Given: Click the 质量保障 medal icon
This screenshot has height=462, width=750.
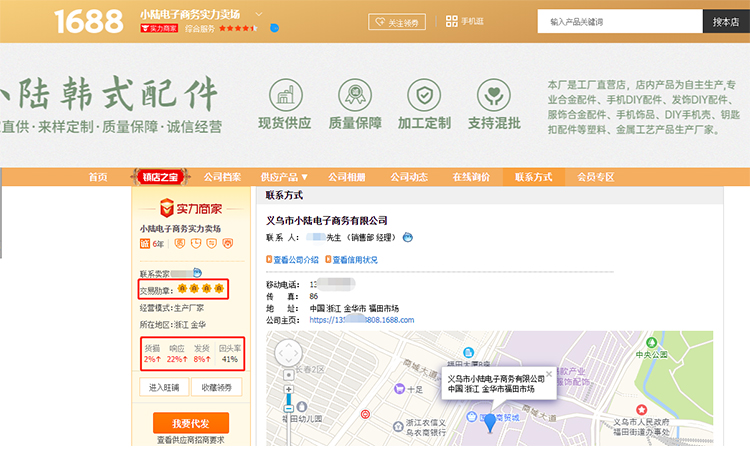Looking at the screenshot, I should 355,95.
